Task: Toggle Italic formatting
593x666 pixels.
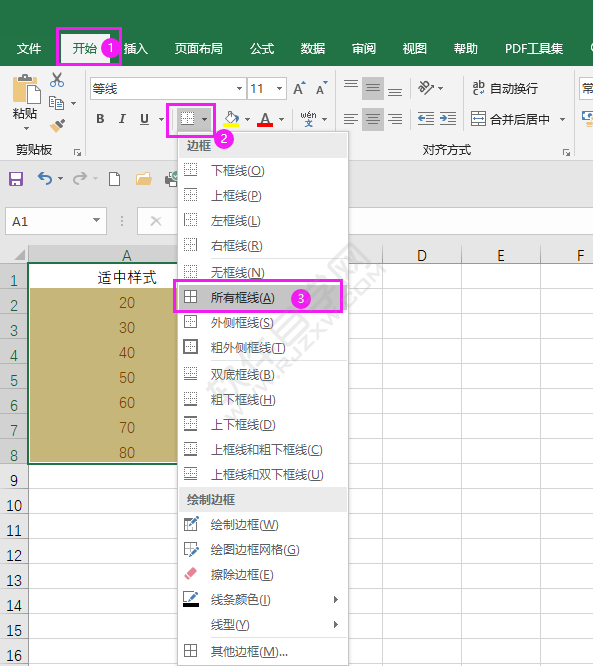Action: pos(122,119)
